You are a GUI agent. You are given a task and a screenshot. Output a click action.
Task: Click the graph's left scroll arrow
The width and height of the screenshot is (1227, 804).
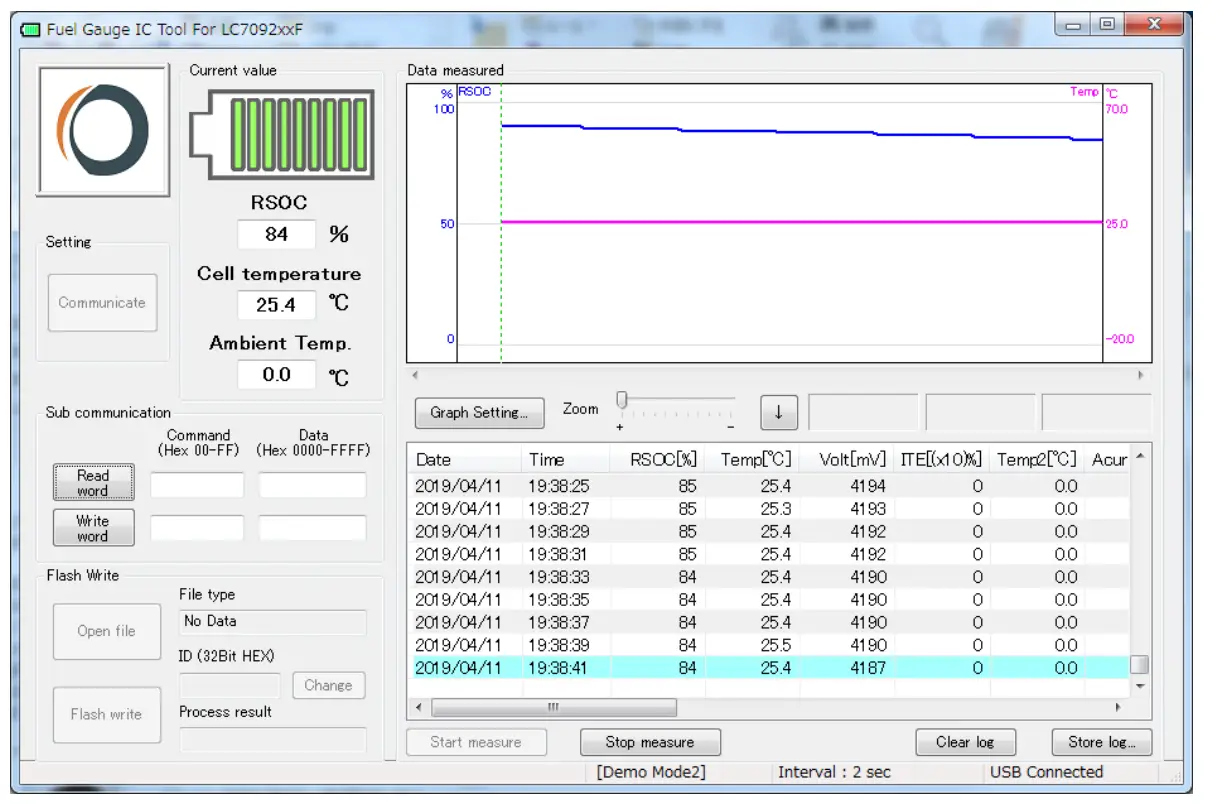415,375
